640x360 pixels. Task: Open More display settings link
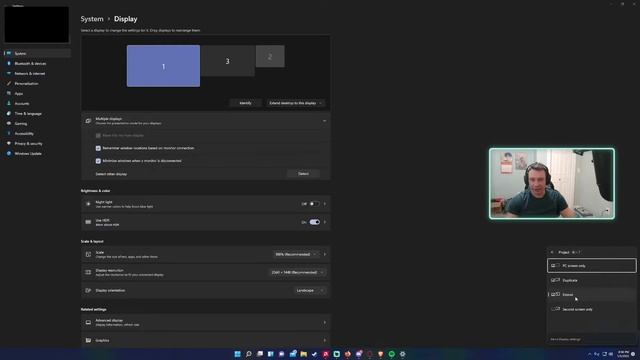point(565,339)
